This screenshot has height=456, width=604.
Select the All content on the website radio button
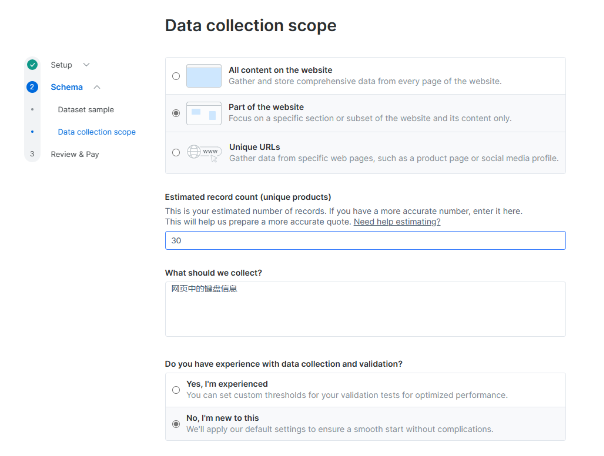coord(177,76)
